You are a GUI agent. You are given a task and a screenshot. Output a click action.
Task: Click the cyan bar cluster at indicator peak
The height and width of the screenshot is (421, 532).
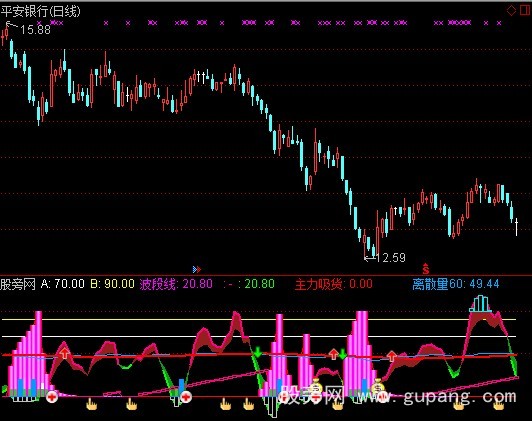[x=480, y=304]
